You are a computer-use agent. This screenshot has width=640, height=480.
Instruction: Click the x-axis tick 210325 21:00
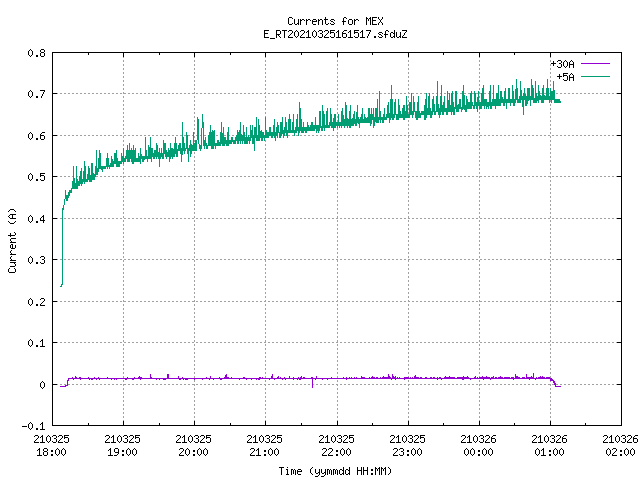coord(264,445)
